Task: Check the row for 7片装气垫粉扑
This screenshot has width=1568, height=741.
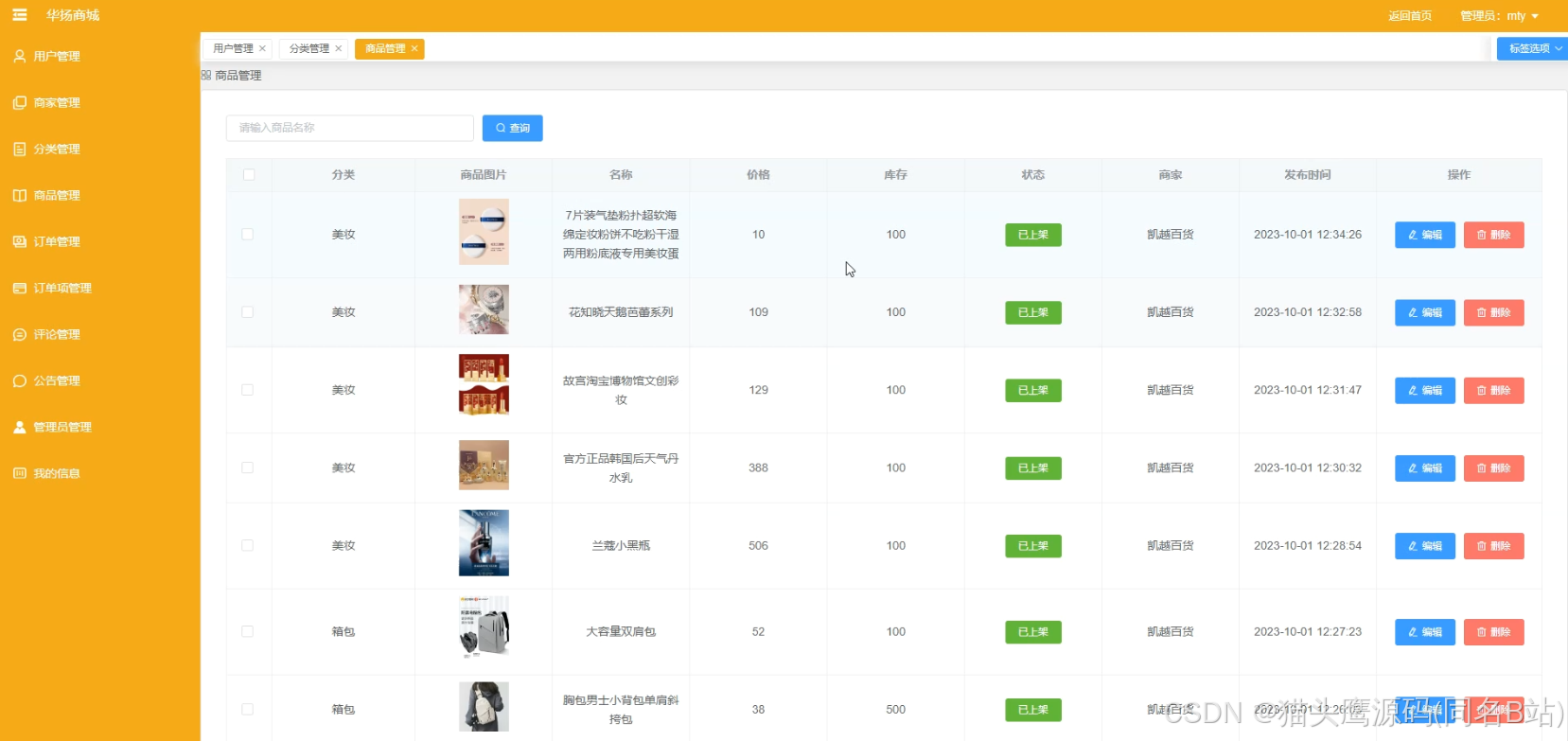Action: (x=247, y=234)
